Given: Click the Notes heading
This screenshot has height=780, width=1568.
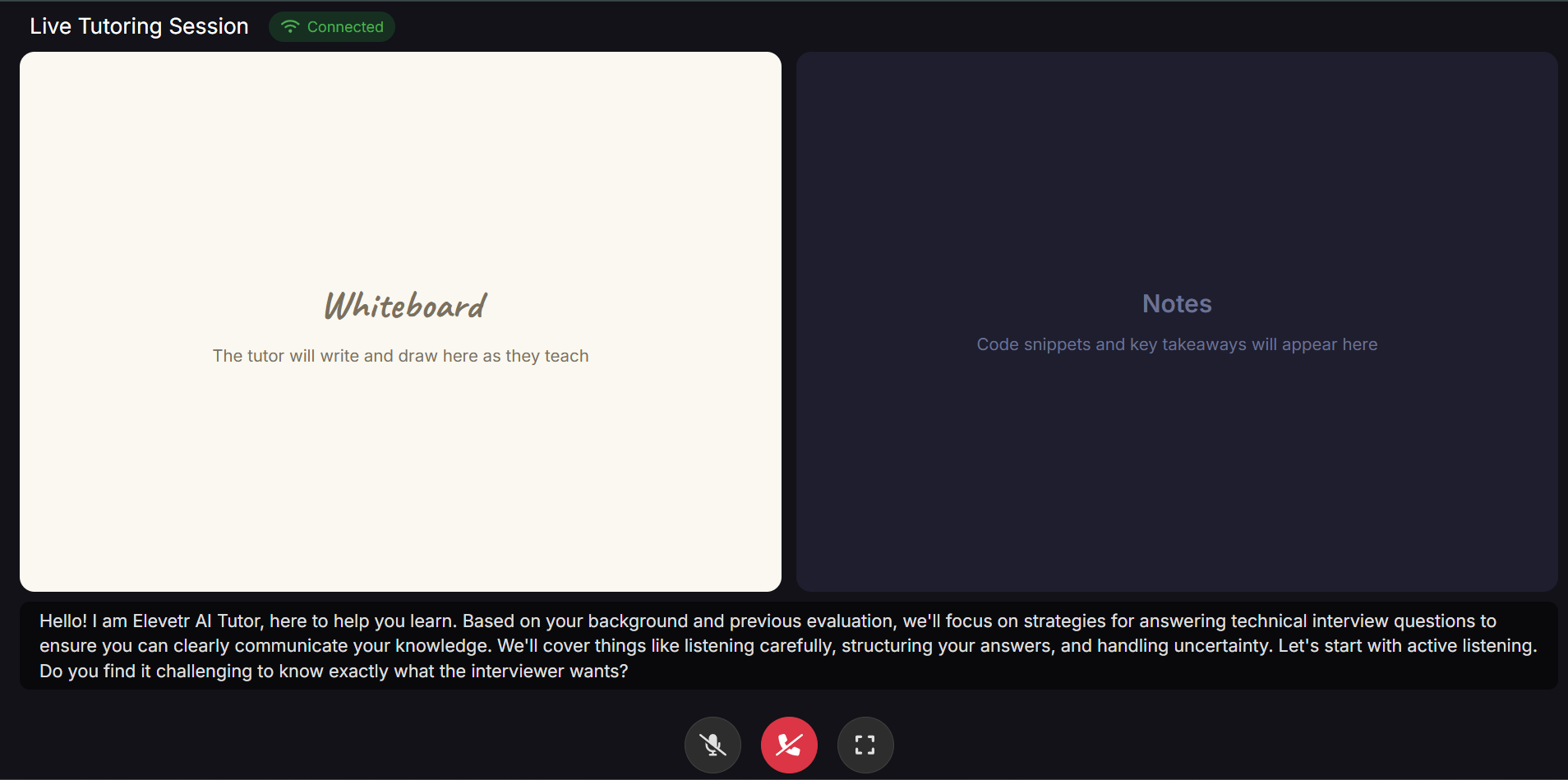Looking at the screenshot, I should tap(1177, 304).
